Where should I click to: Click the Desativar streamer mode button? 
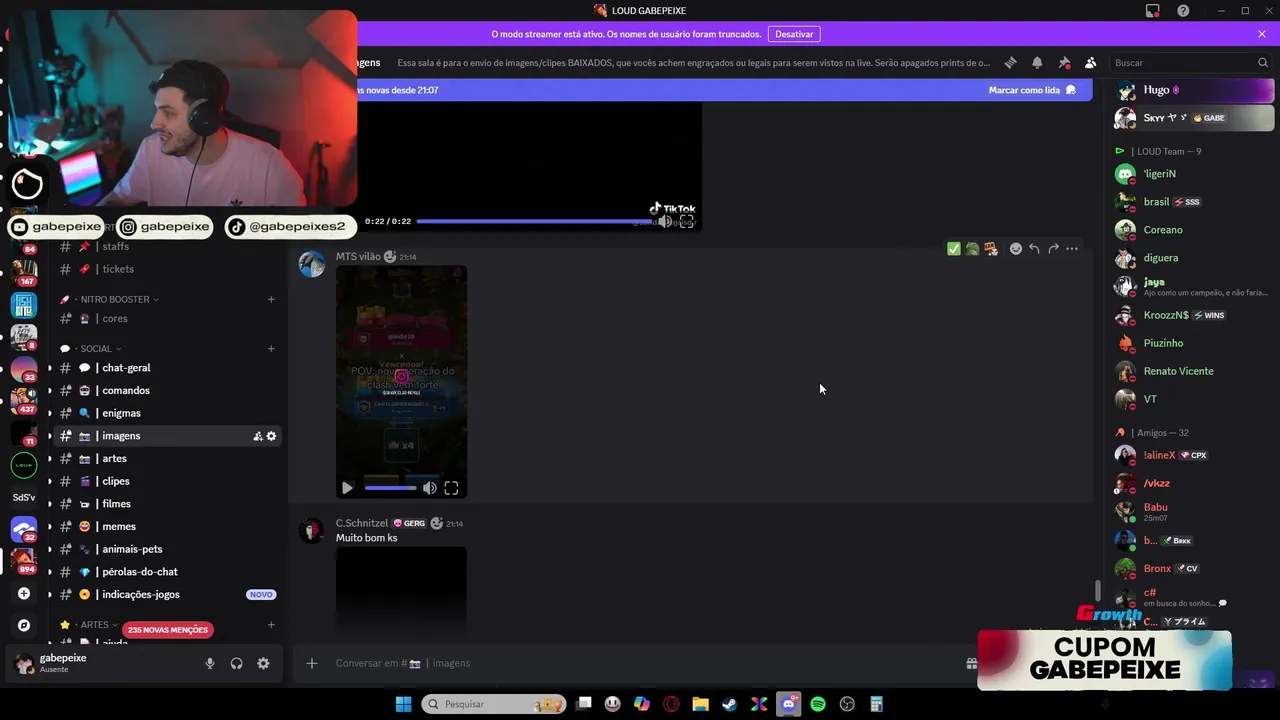point(794,34)
